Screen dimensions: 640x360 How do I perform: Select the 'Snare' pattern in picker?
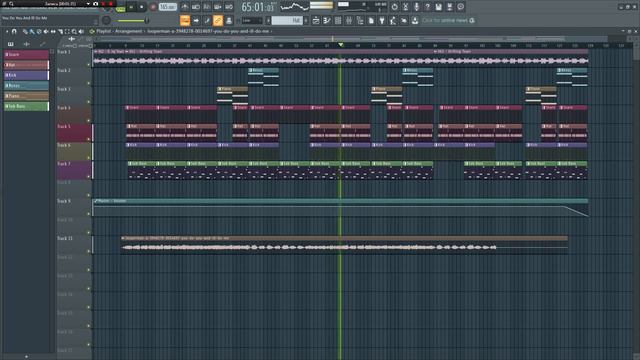(27, 54)
